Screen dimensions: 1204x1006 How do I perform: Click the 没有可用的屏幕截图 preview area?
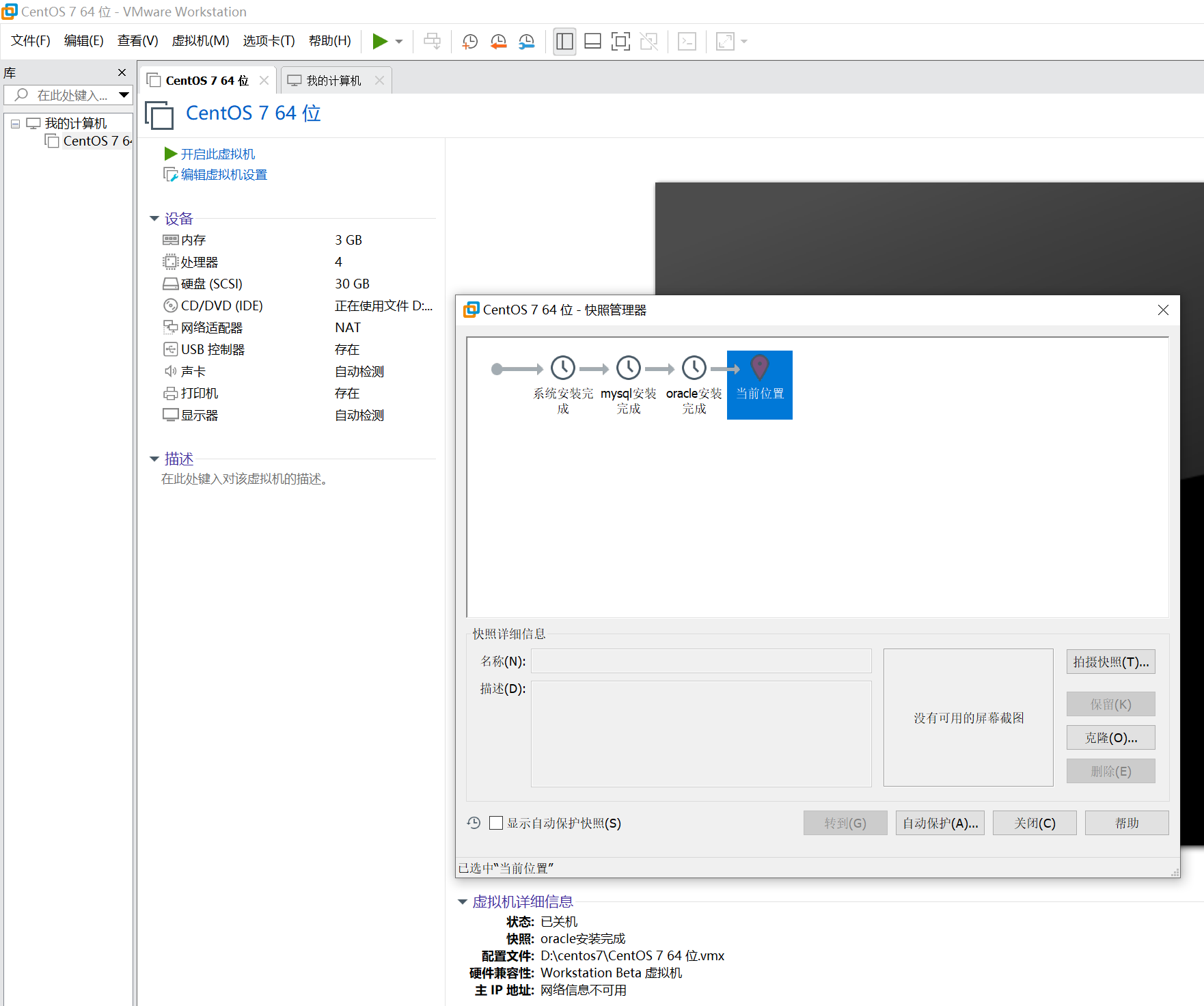(968, 718)
